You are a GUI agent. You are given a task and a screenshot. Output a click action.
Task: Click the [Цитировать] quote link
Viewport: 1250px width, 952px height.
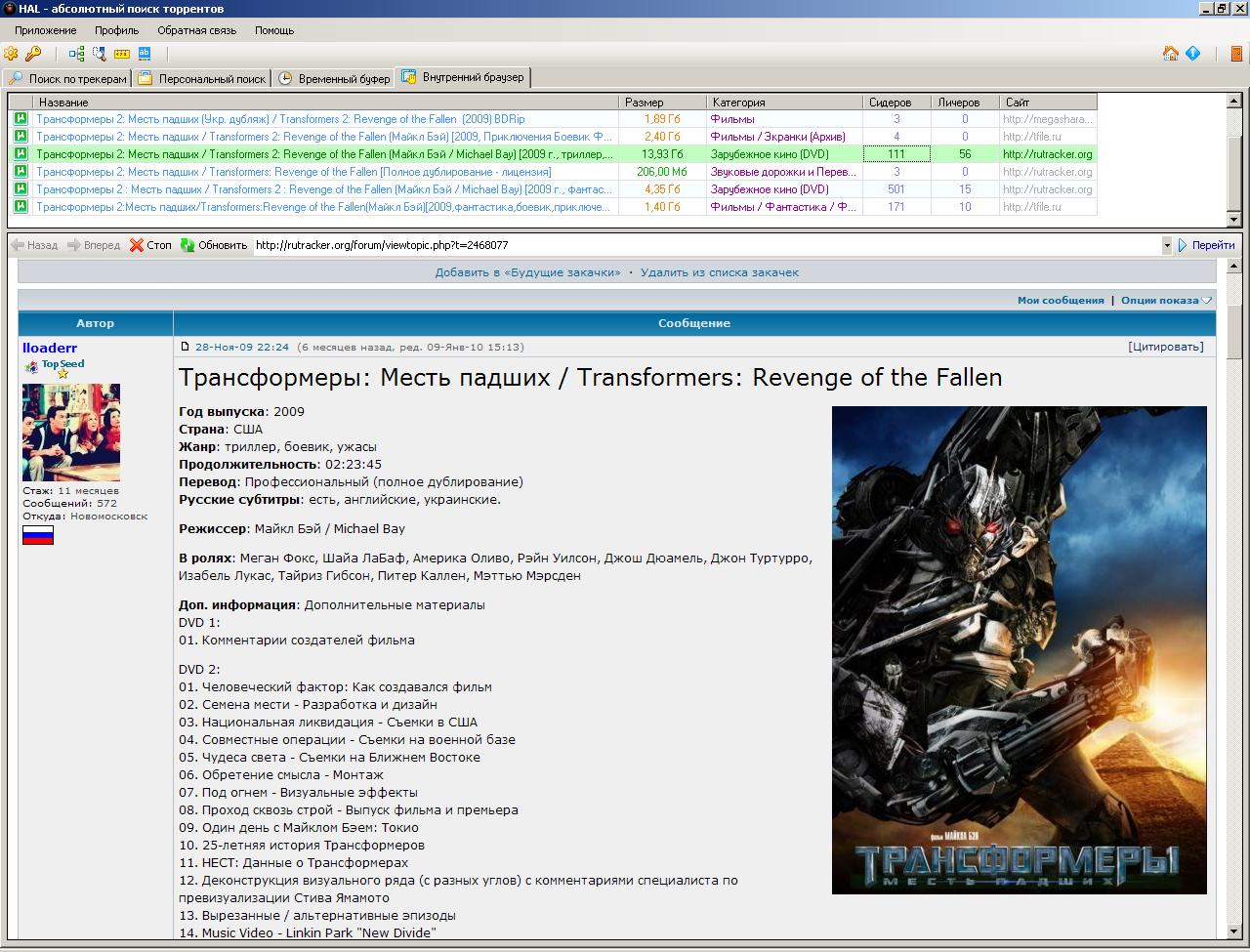pos(1166,347)
